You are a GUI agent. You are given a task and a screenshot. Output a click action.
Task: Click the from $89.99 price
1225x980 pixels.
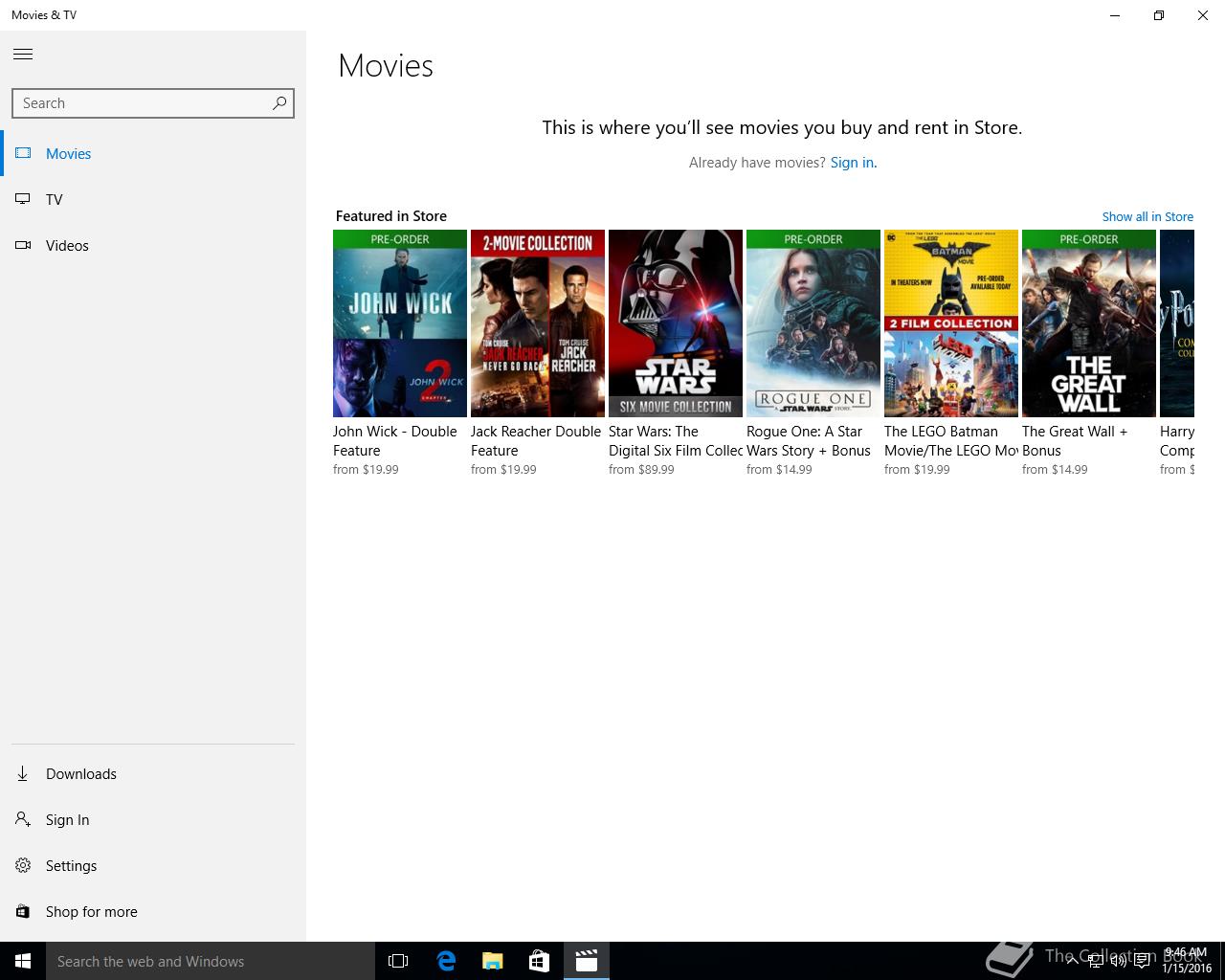tap(641, 470)
